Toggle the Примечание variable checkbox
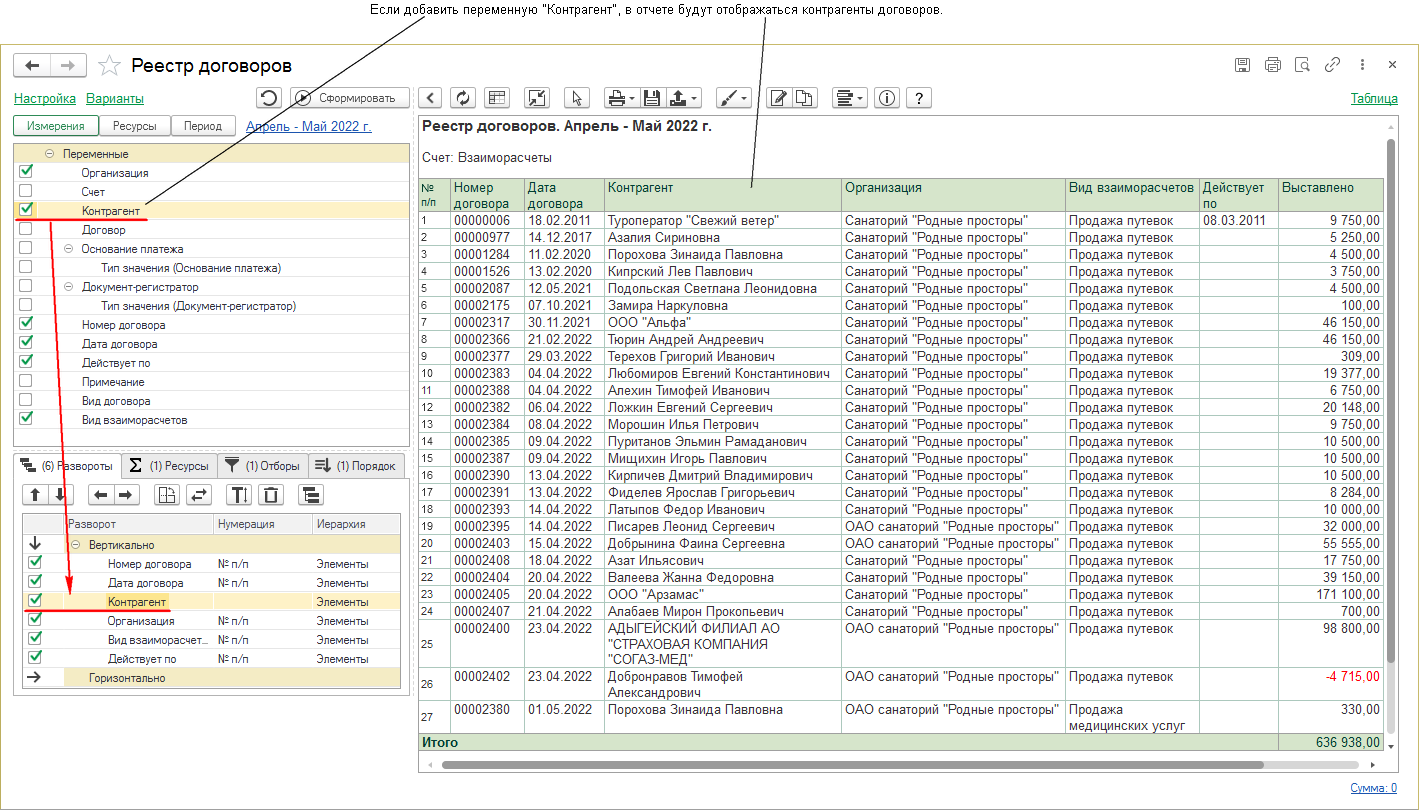This screenshot has height=810, width=1419. click(26, 381)
